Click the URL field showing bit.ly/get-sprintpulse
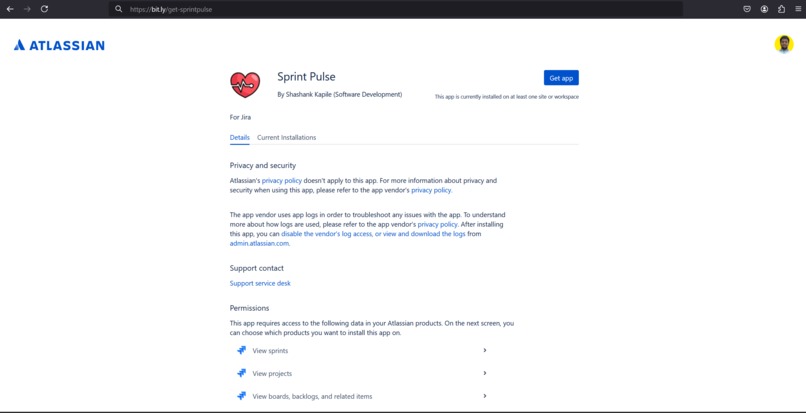 click(396, 9)
